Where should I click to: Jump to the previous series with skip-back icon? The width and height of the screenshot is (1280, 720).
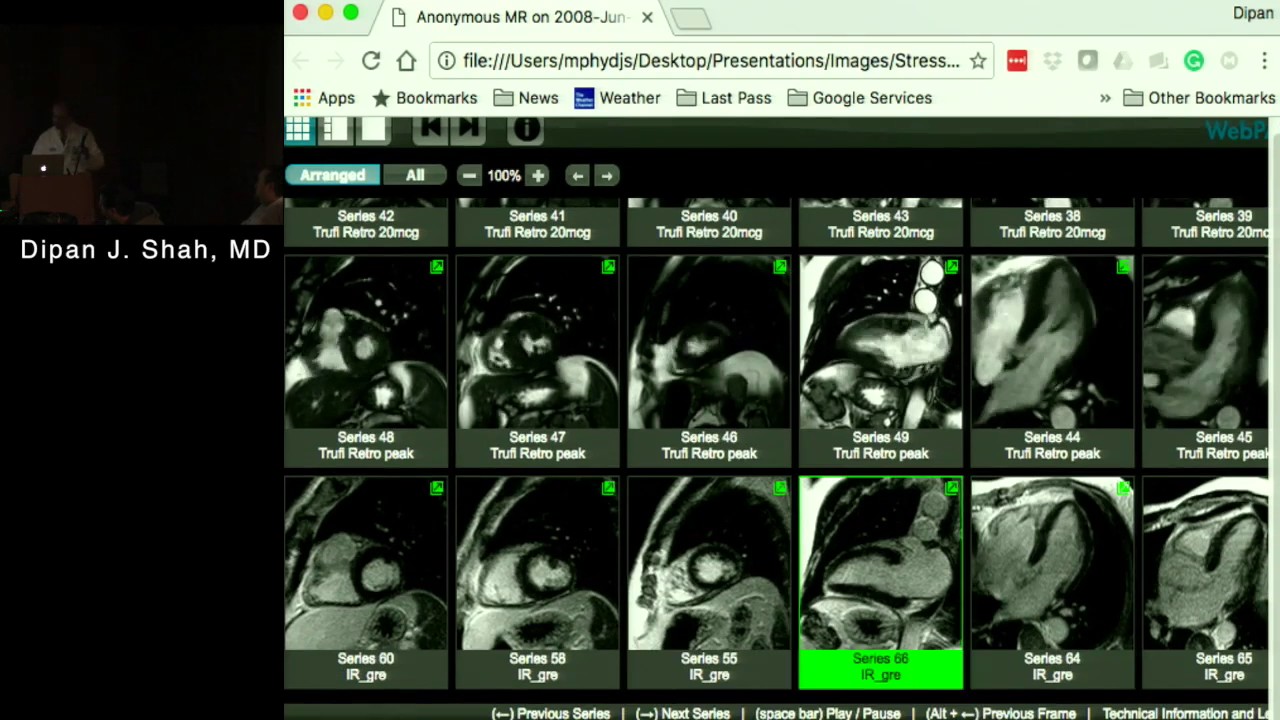tap(431, 129)
